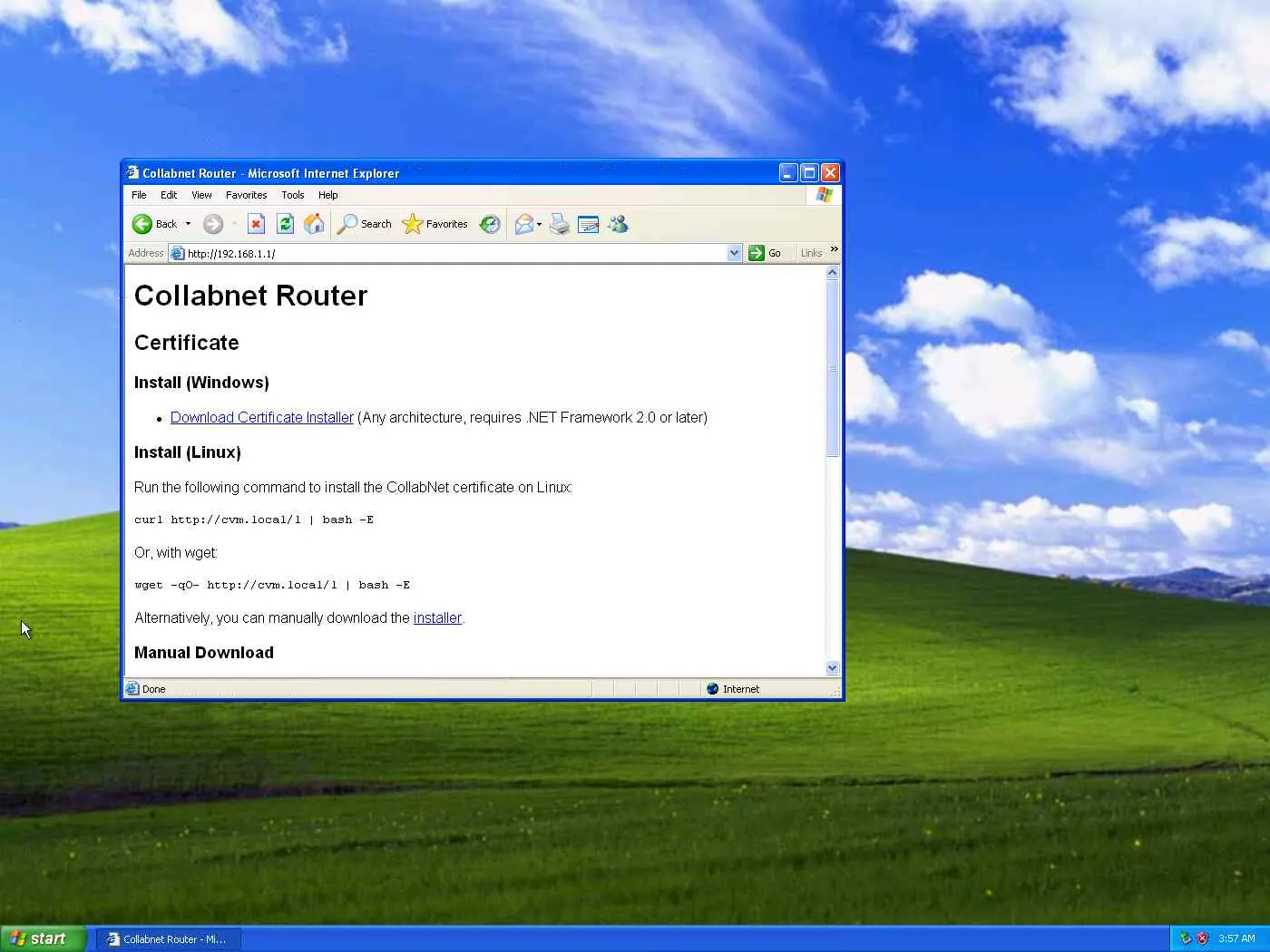Close the Internet Explorer window

(x=830, y=172)
